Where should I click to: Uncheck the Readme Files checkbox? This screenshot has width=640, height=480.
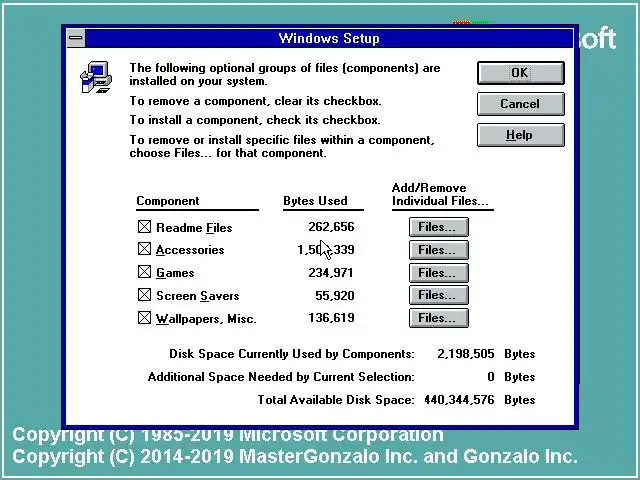pos(144,227)
